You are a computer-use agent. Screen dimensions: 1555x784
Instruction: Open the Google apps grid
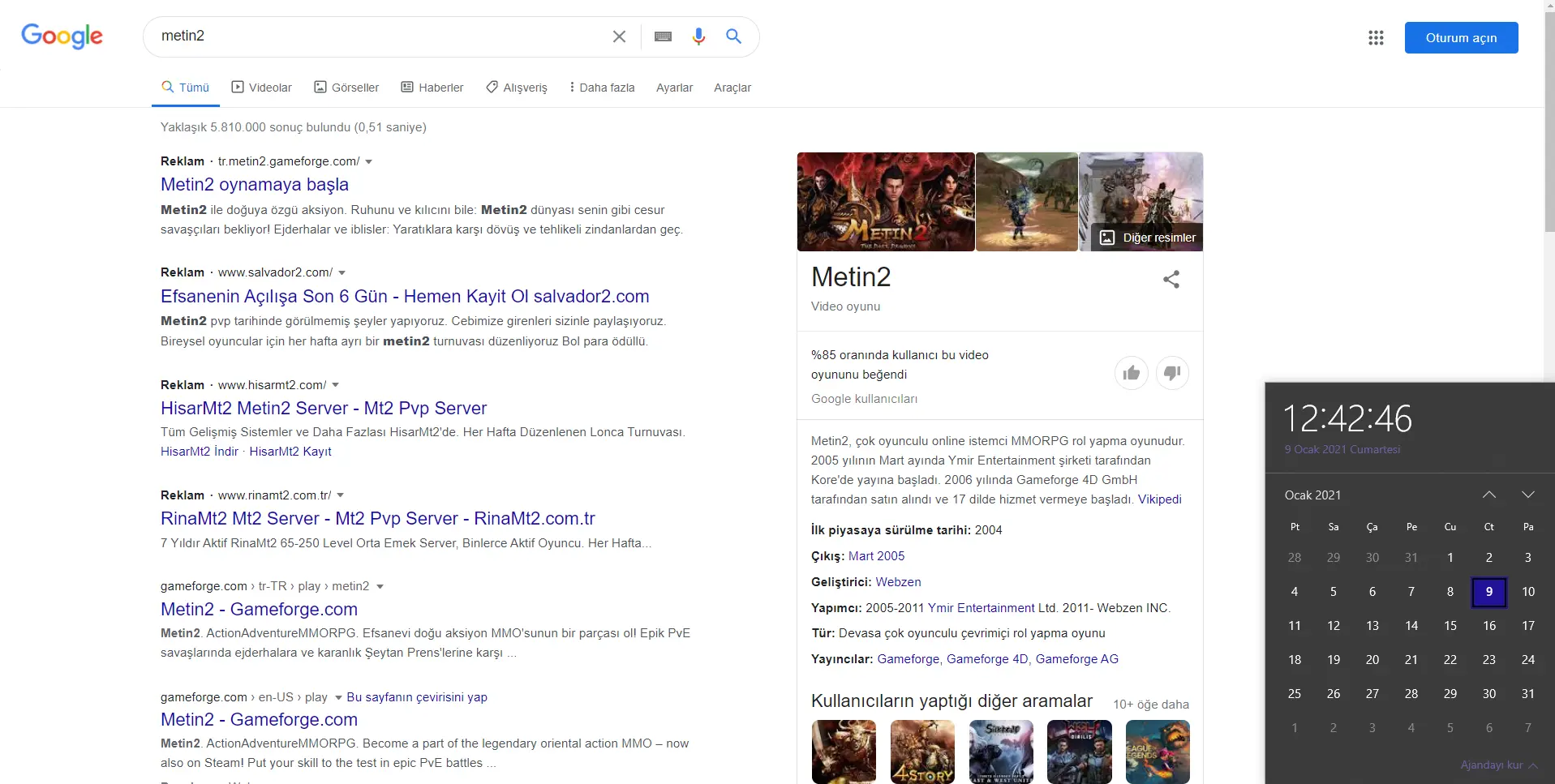(1376, 37)
